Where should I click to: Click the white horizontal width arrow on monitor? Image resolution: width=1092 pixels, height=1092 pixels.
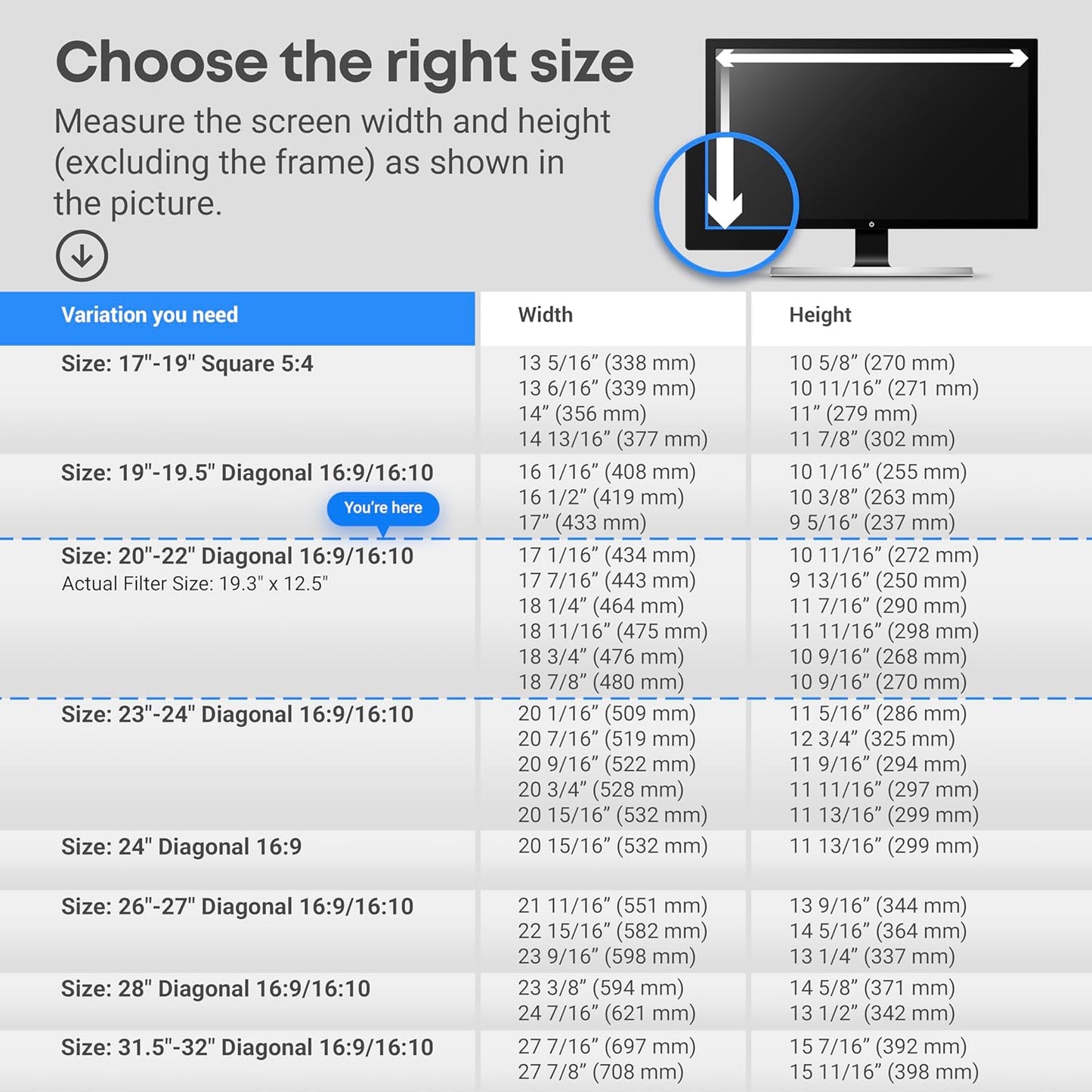coord(871,58)
